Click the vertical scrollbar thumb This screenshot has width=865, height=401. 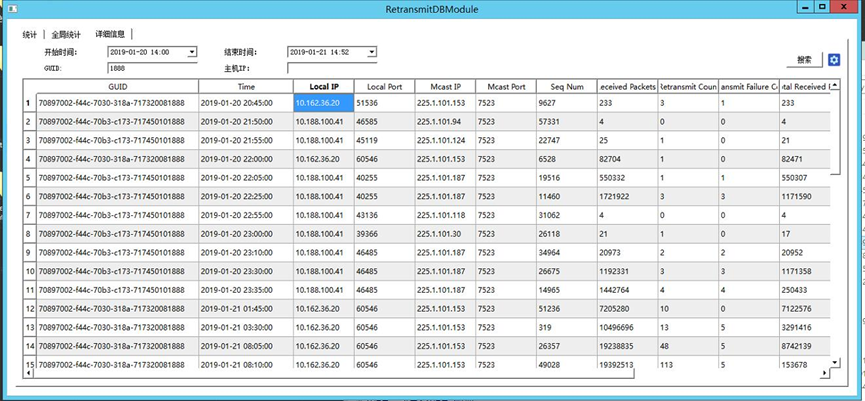coord(835,131)
